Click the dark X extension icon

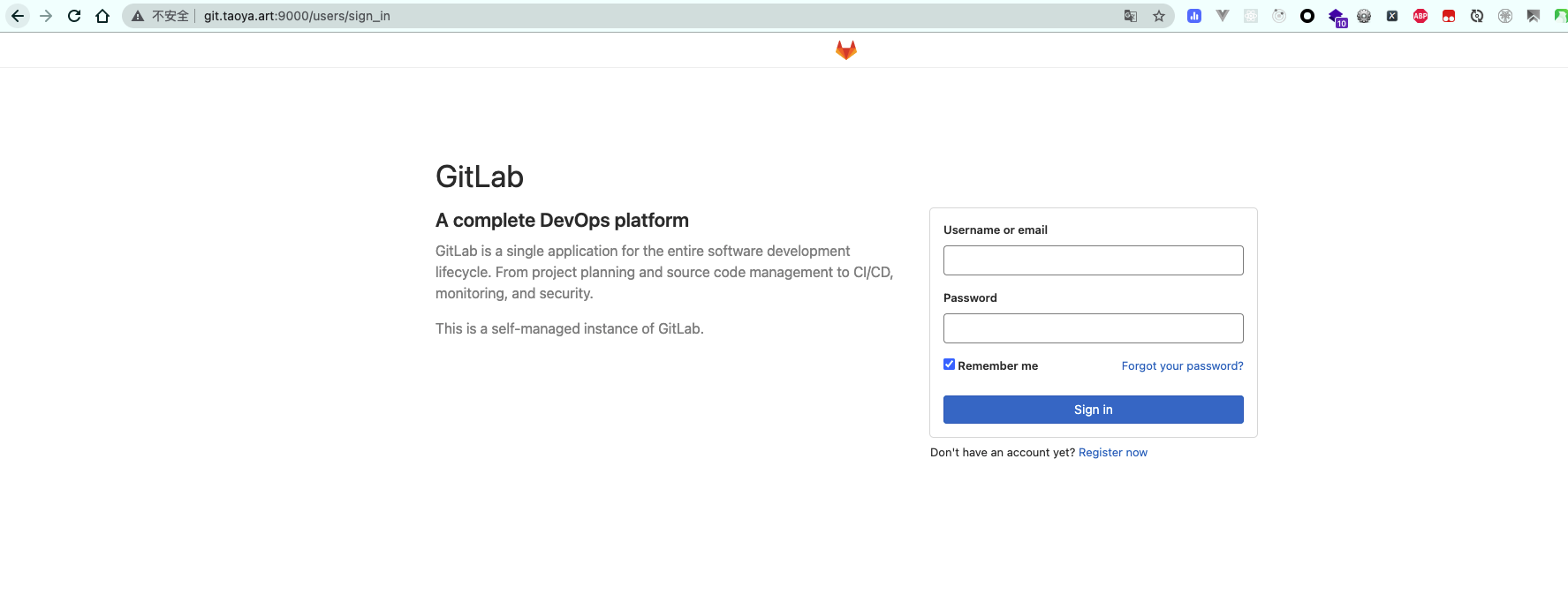click(1392, 16)
